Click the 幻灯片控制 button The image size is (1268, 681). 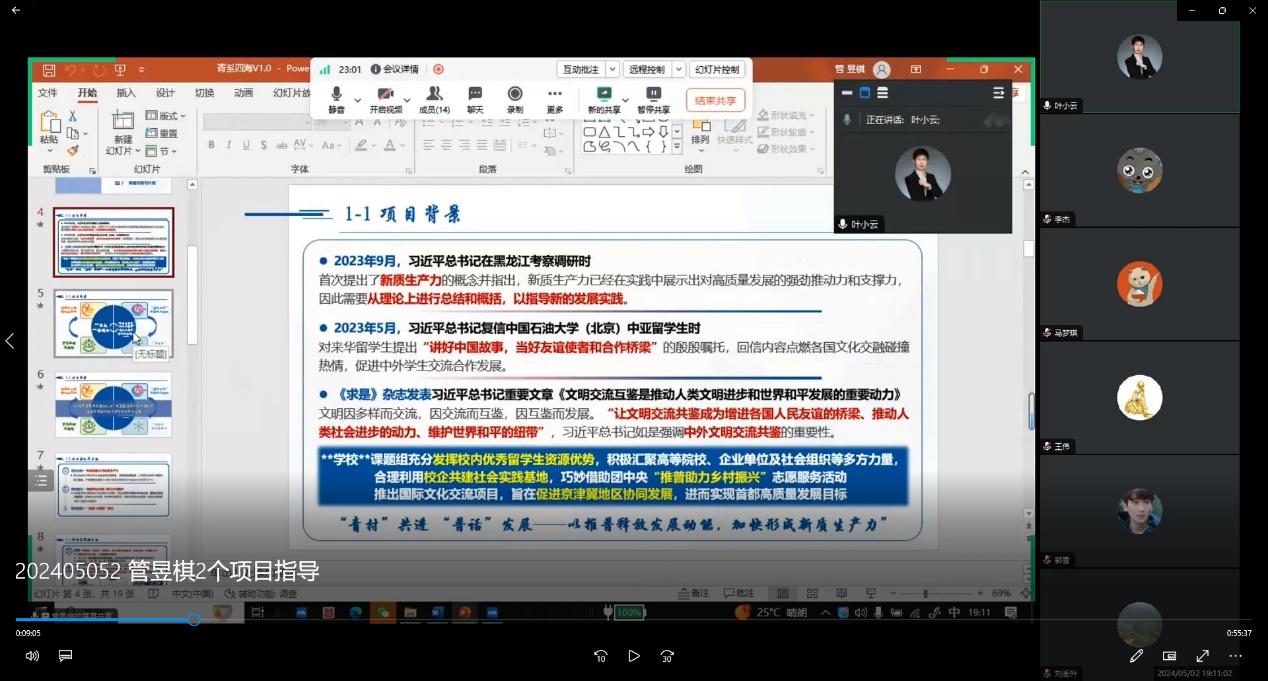point(717,70)
